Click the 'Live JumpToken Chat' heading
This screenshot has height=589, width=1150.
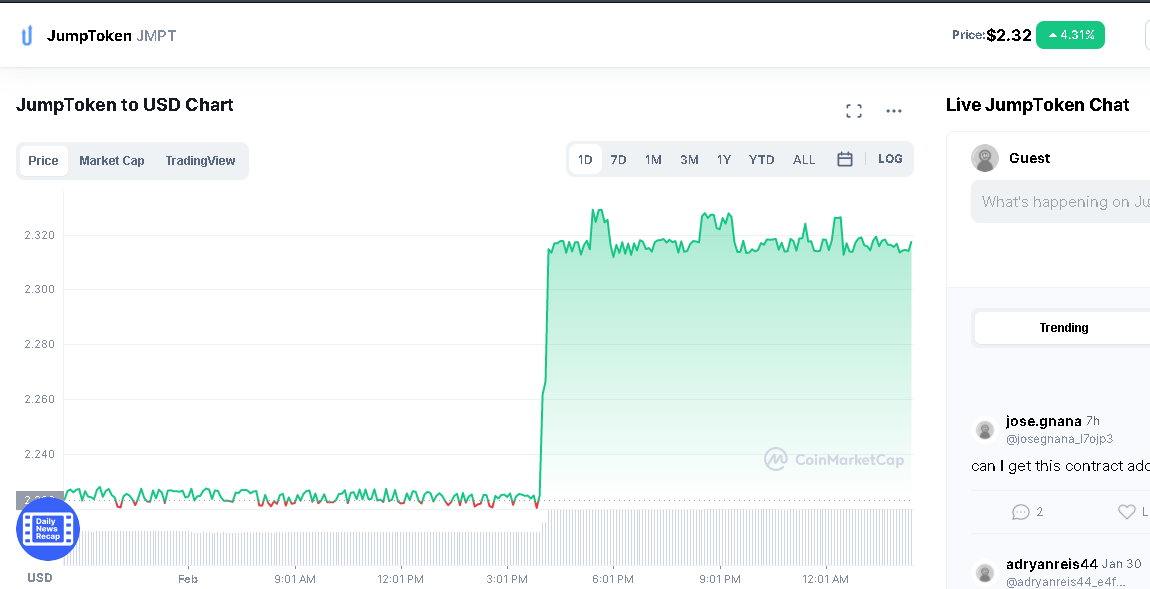(1037, 105)
